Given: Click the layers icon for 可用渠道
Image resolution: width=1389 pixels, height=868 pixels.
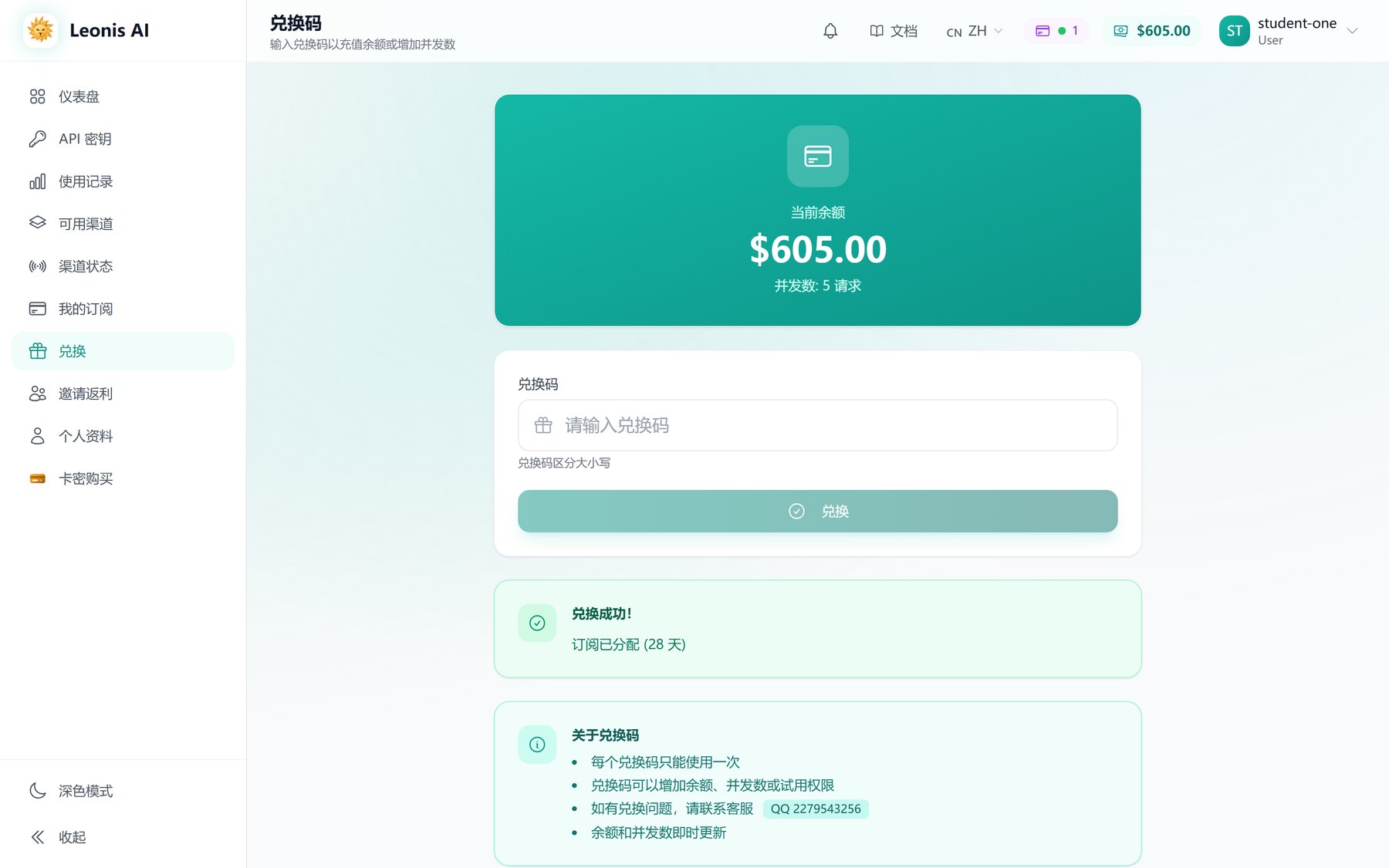Looking at the screenshot, I should coord(37,223).
